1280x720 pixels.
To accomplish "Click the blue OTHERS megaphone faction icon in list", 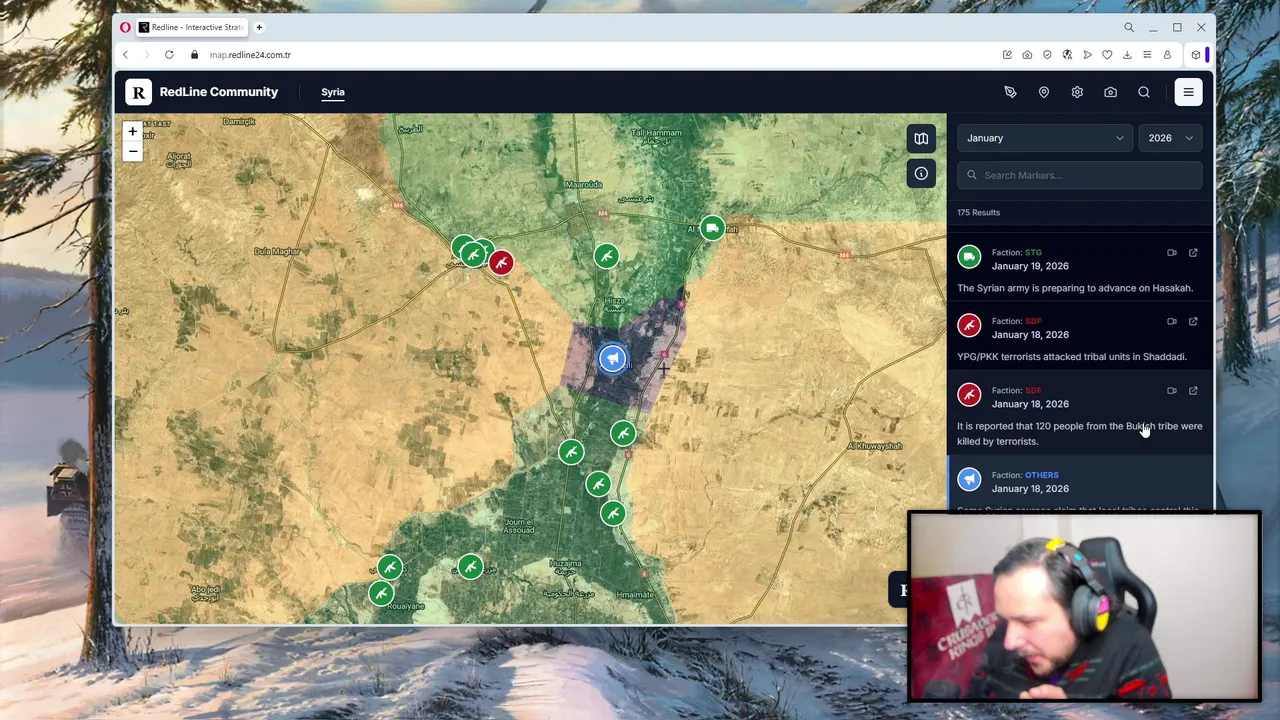I will [969, 480].
